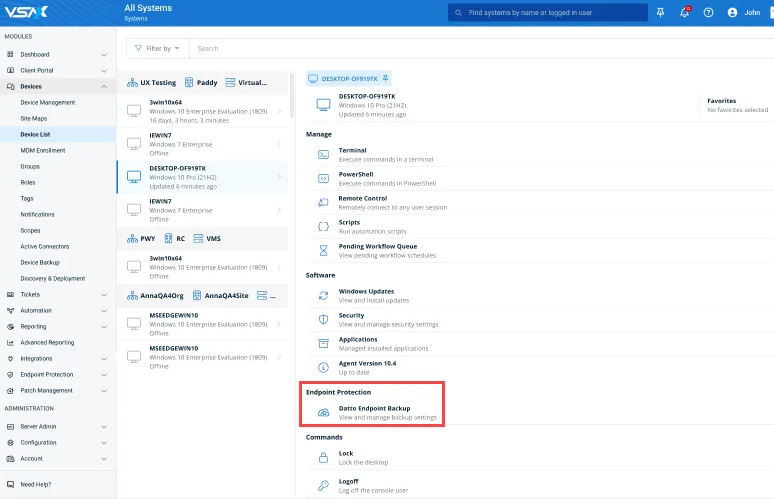This screenshot has width=774, height=499.
Task: Click the Lock desktop padlock icon
Action: (323, 457)
